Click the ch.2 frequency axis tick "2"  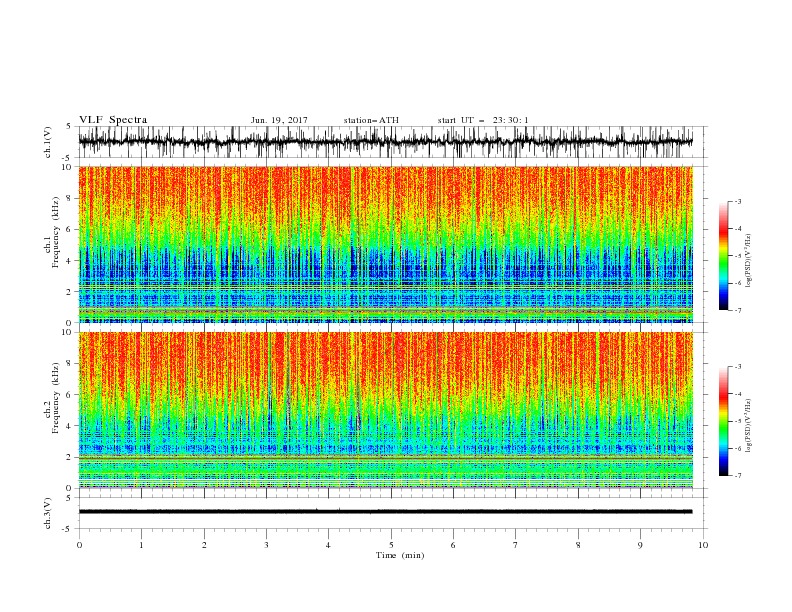click(x=71, y=457)
